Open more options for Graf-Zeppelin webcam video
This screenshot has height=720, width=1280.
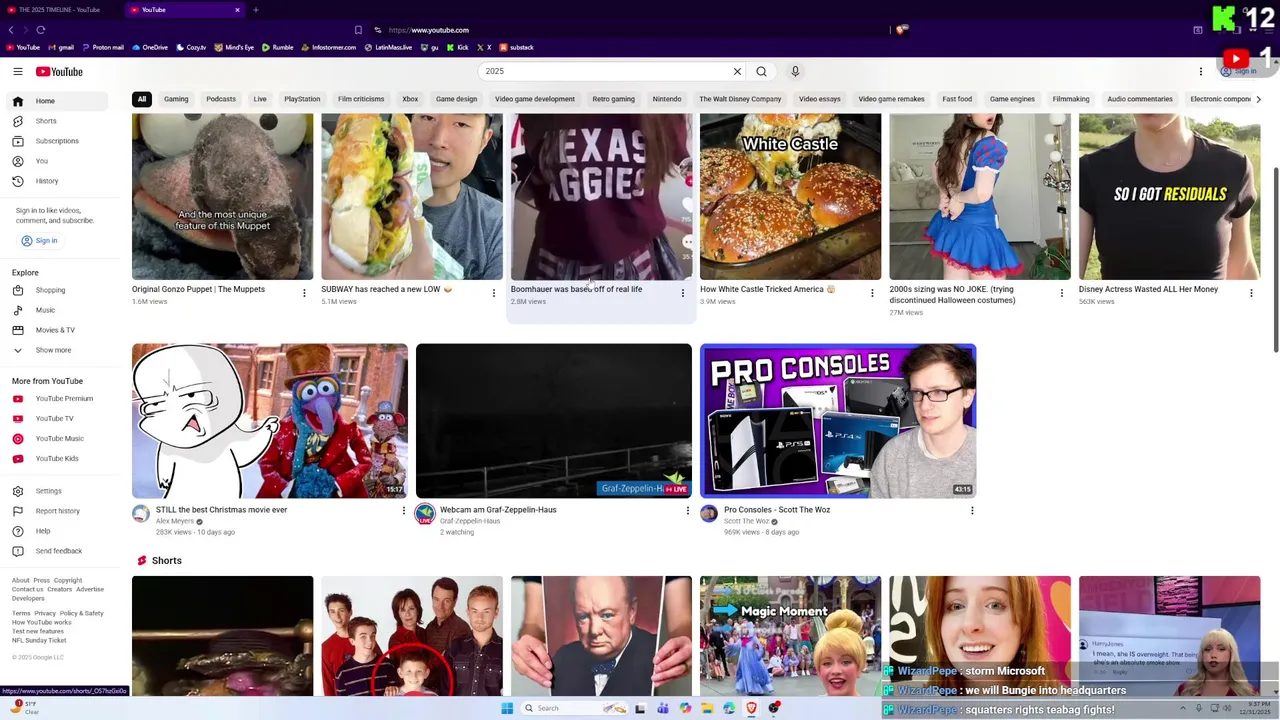point(687,511)
